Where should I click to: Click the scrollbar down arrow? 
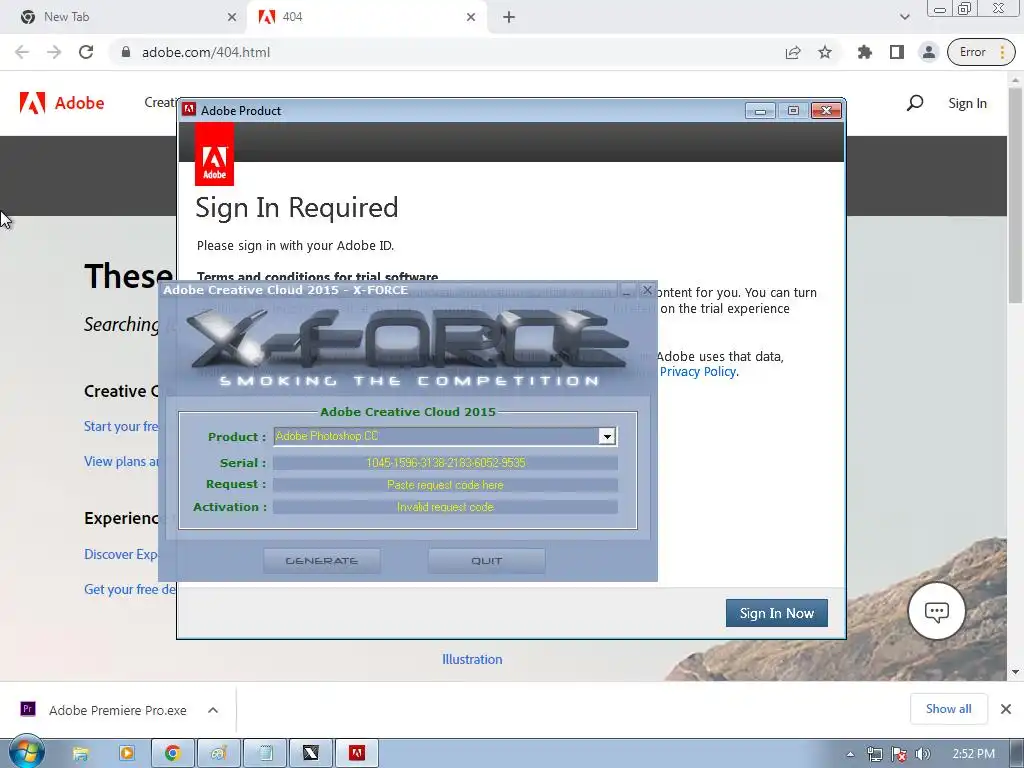(x=1015, y=672)
